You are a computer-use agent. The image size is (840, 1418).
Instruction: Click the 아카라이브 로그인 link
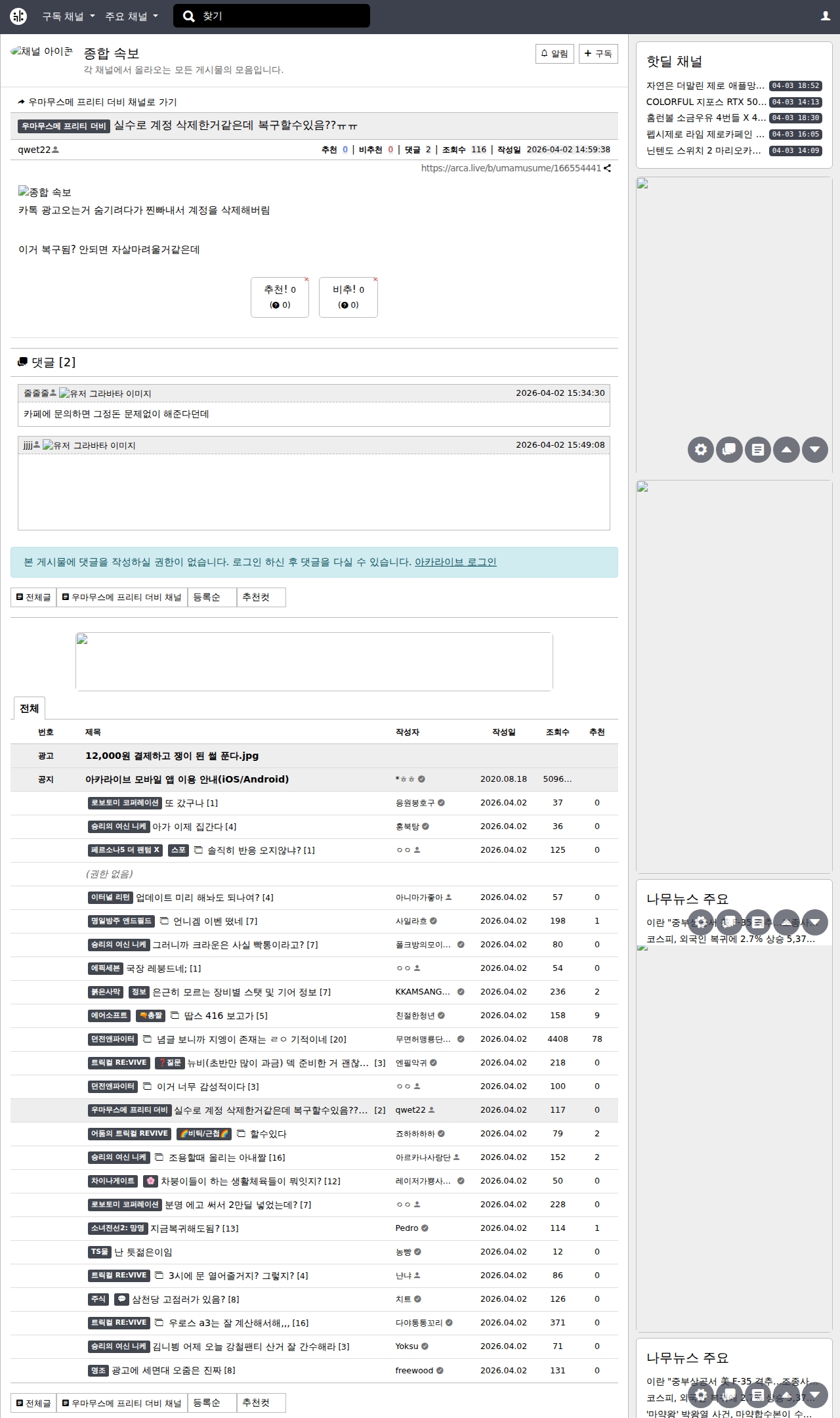[455, 562]
